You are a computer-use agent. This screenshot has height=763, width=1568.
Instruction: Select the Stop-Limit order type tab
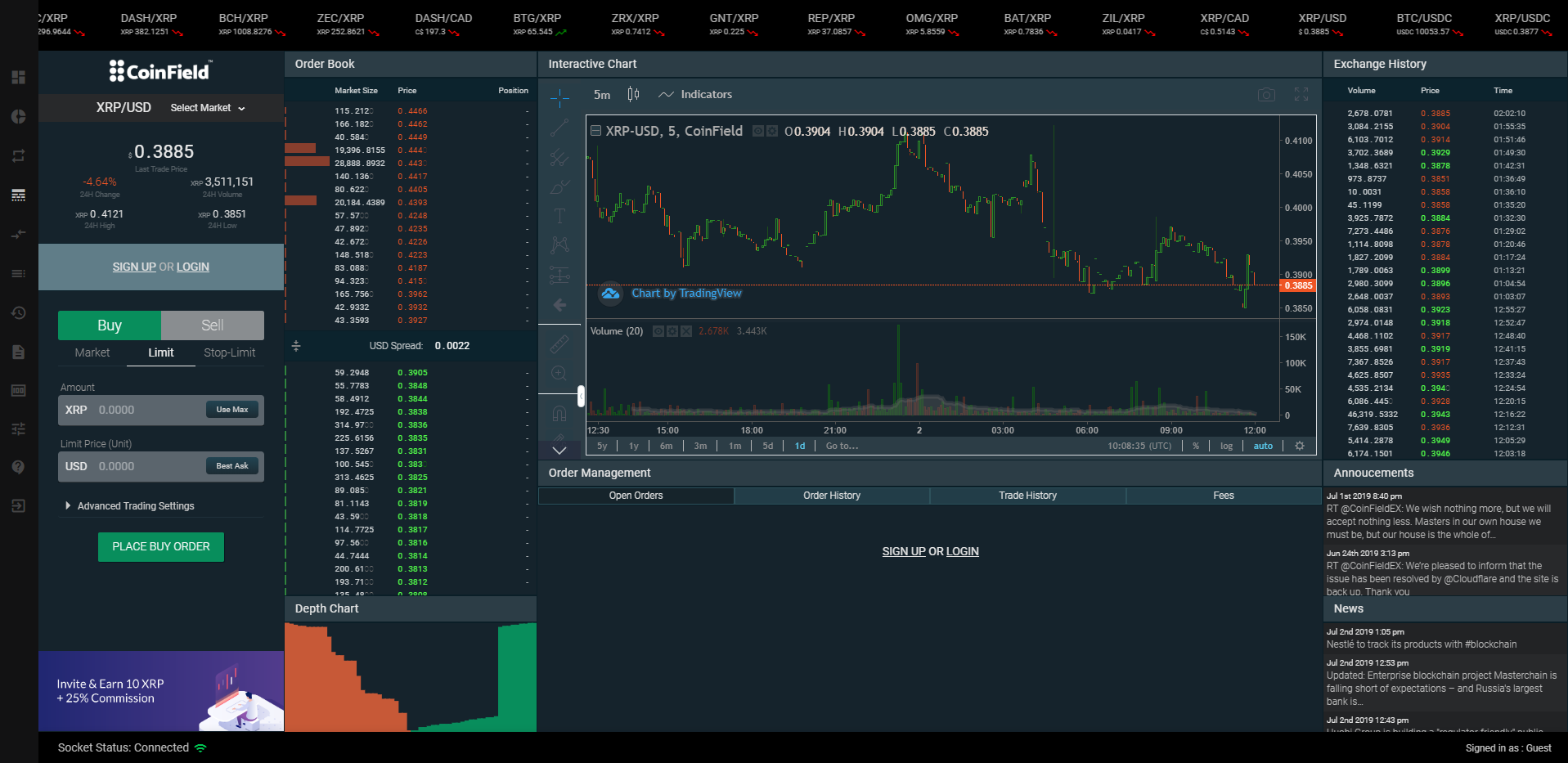pos(230,352)
